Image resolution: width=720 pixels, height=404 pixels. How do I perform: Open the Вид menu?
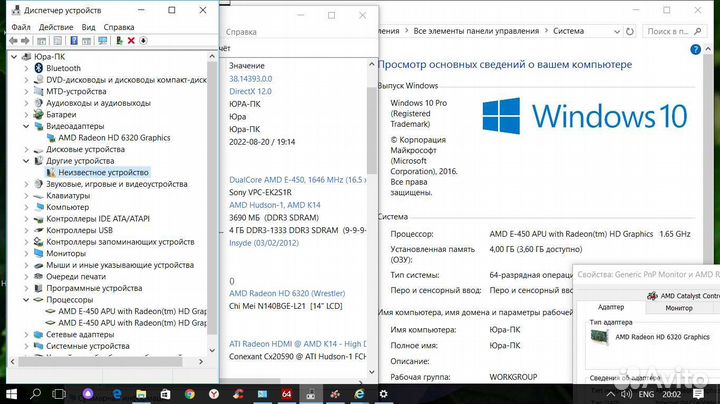tap(89, 27)
